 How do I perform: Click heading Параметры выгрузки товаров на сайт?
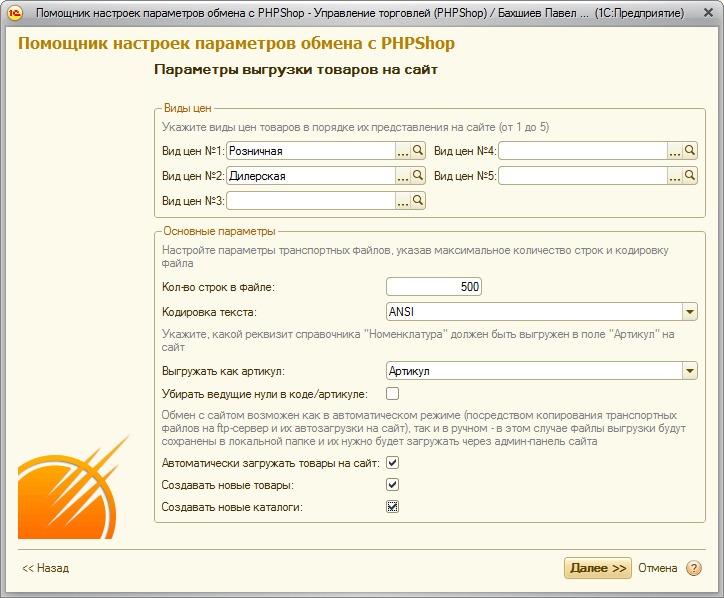point(296,70)
